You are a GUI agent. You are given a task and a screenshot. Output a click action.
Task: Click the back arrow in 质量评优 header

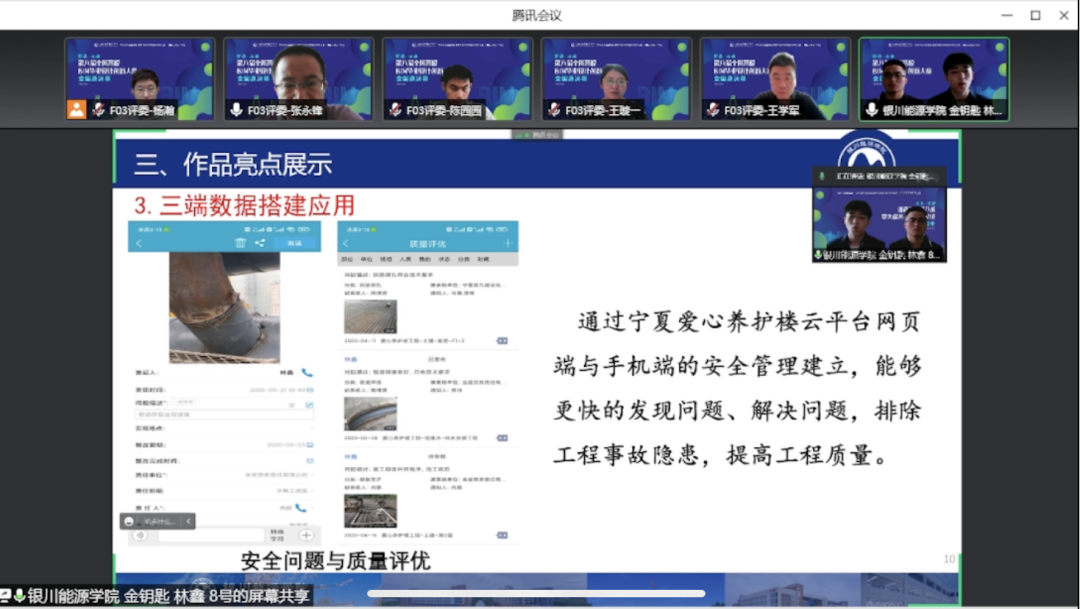pyautogui.click(x=346, y=243)
